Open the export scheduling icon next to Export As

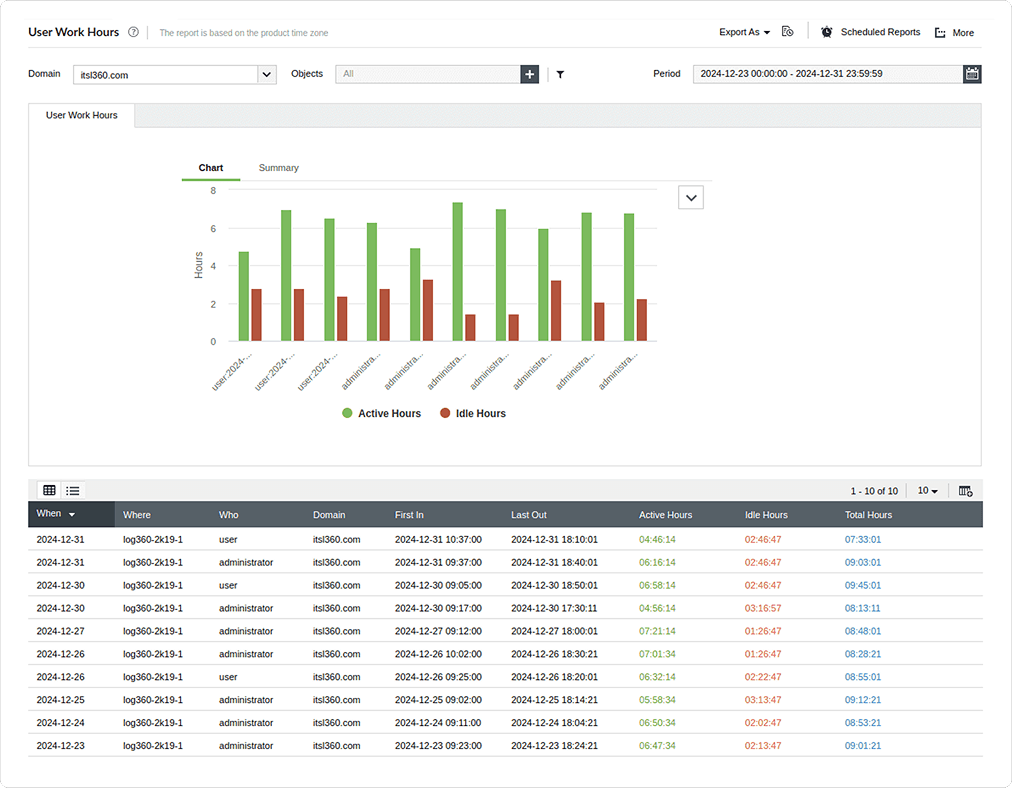click(788, 31)
